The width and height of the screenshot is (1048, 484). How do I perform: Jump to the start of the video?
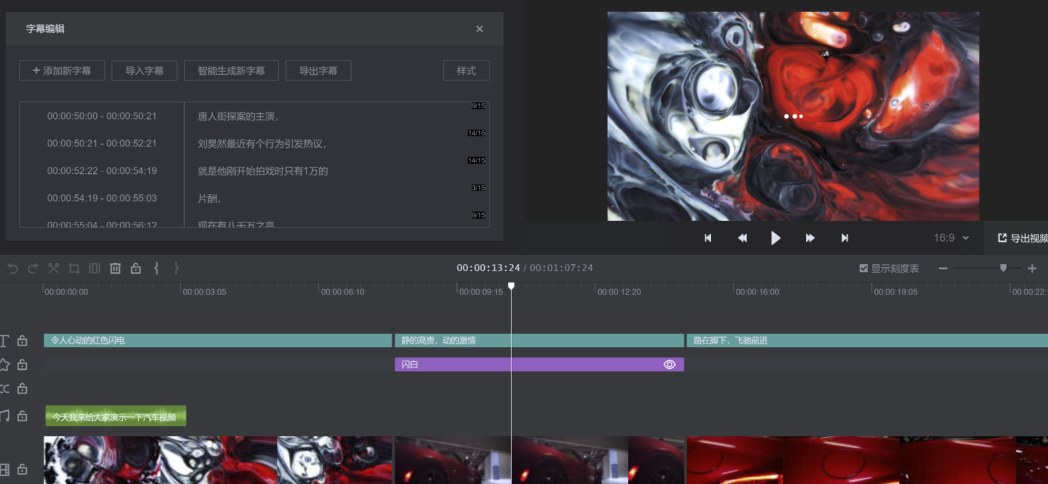tap(708, 238)
